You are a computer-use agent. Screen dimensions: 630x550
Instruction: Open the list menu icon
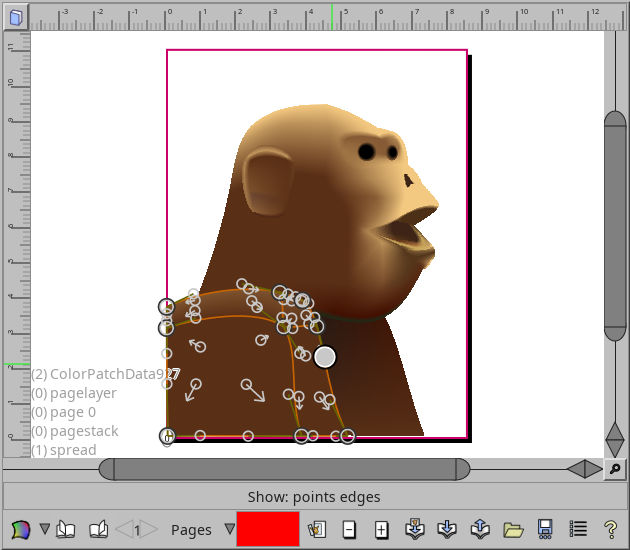[578, 529]
